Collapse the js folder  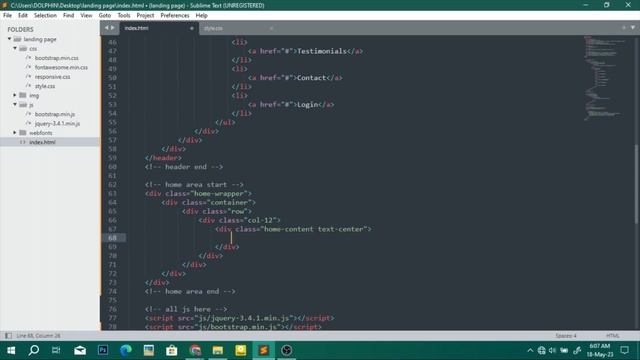click(x=15, y=104)
